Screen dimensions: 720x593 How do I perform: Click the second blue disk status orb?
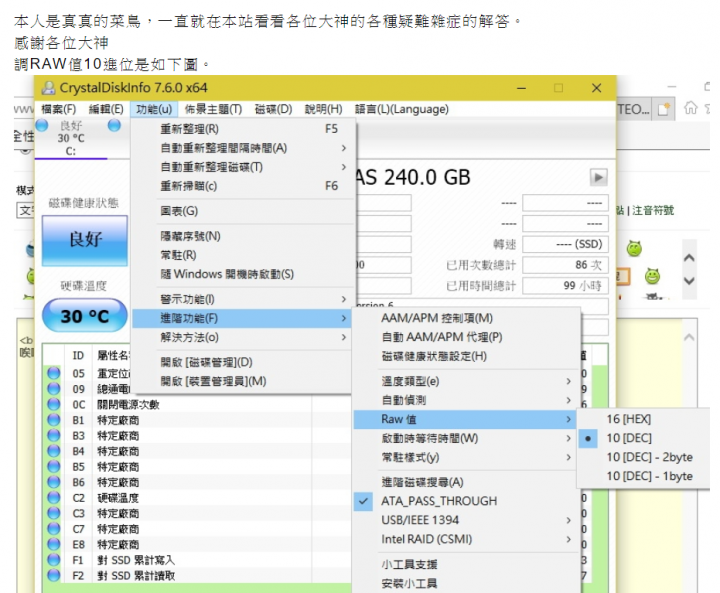pos(114,125)
